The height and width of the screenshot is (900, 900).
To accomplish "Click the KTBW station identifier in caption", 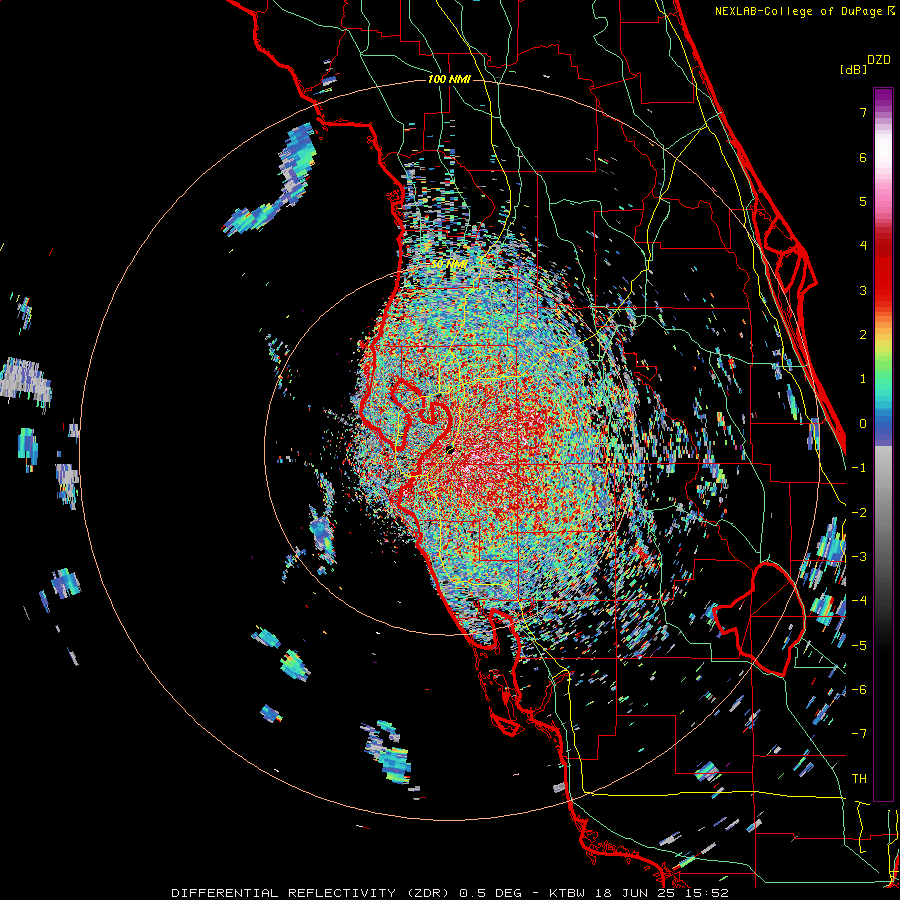I will (x=569, y=893).
